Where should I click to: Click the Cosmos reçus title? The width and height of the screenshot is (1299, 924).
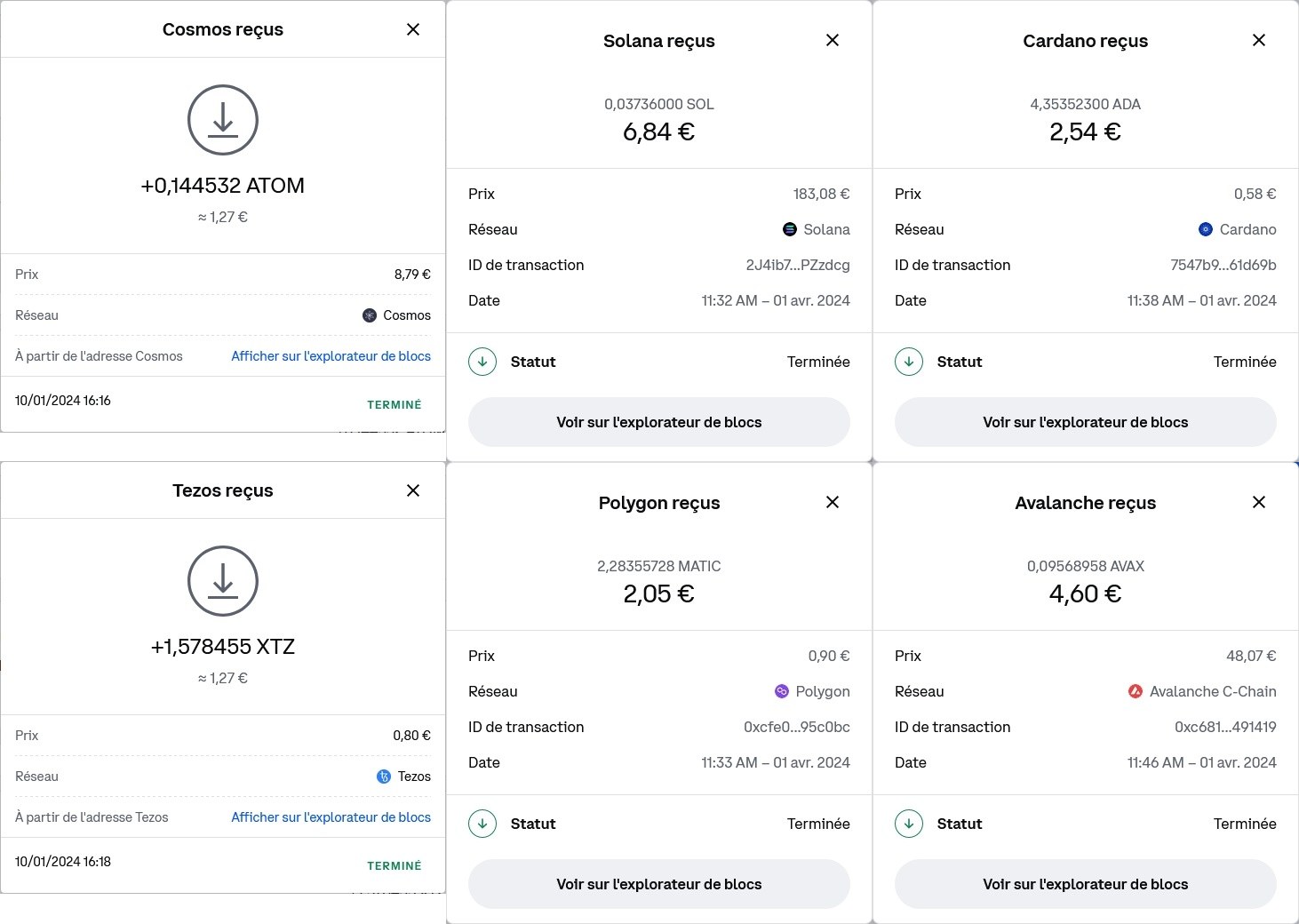pos(223,29)
